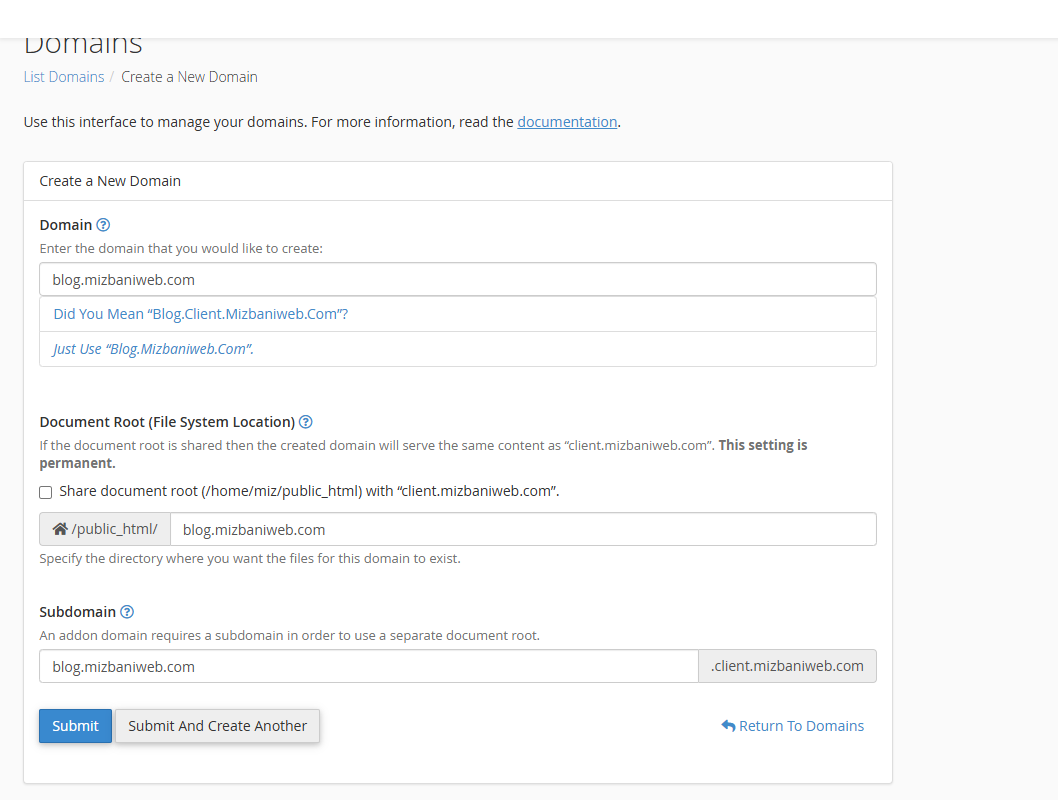Enable the Share document root checkbox
This screenshot has width=1058, height=800.
(46, 492)
